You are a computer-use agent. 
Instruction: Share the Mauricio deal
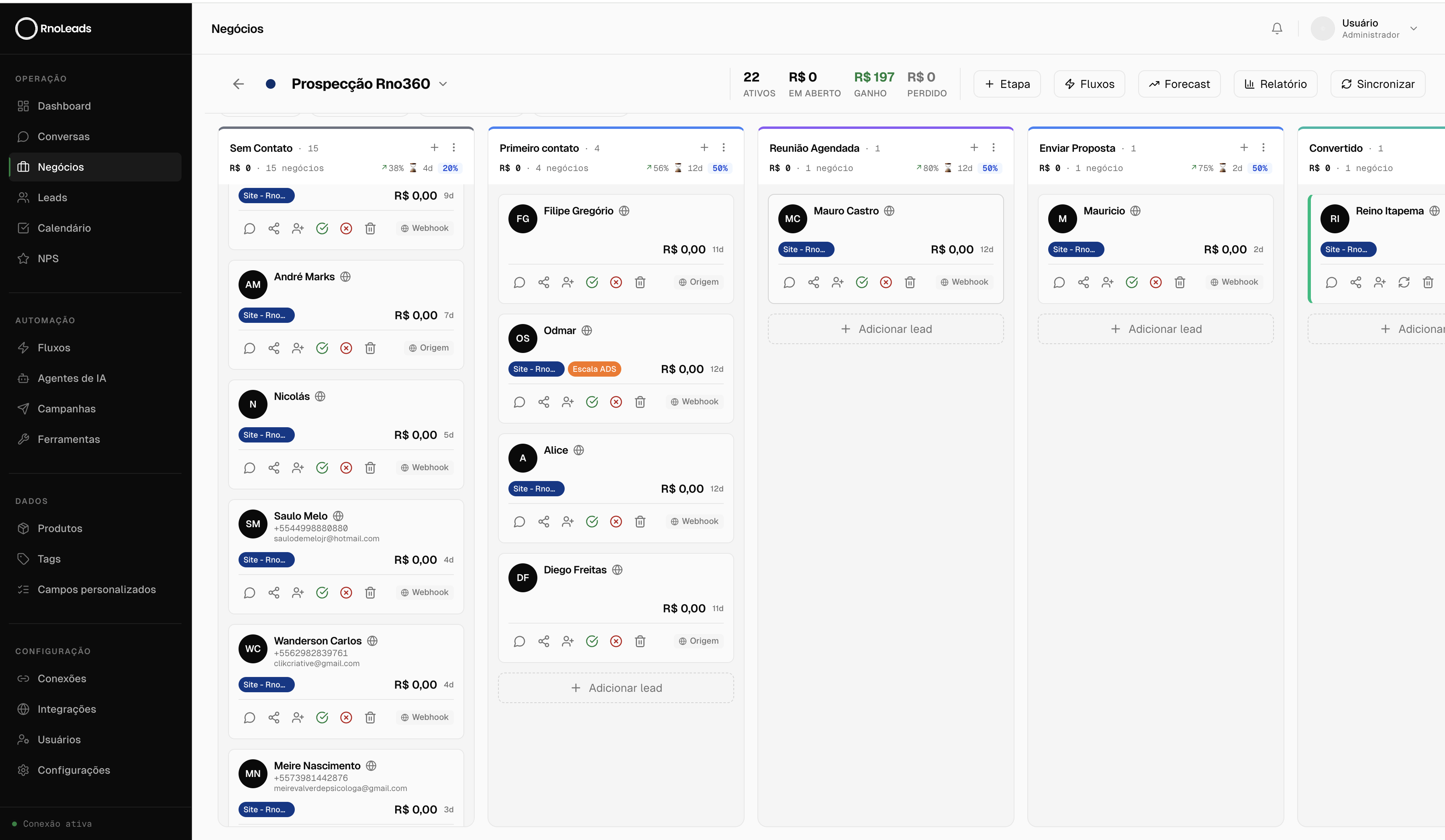tap(1083, 282)
